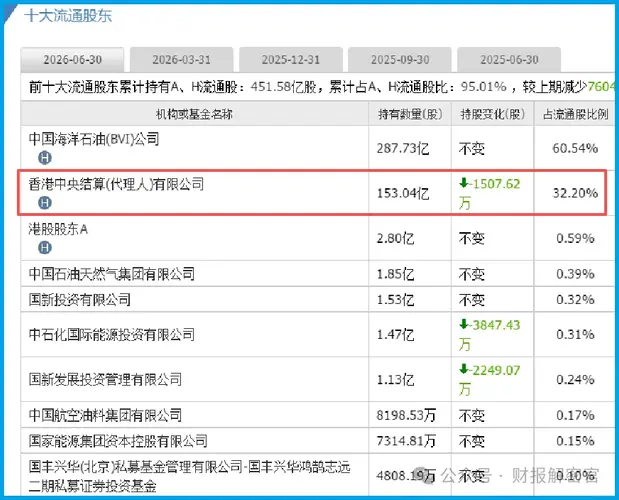Image resolution: width=619 pixels, height=500 pixels.
Task: Click the 1.85亿 holding value
Action: [x=396, y=274]
